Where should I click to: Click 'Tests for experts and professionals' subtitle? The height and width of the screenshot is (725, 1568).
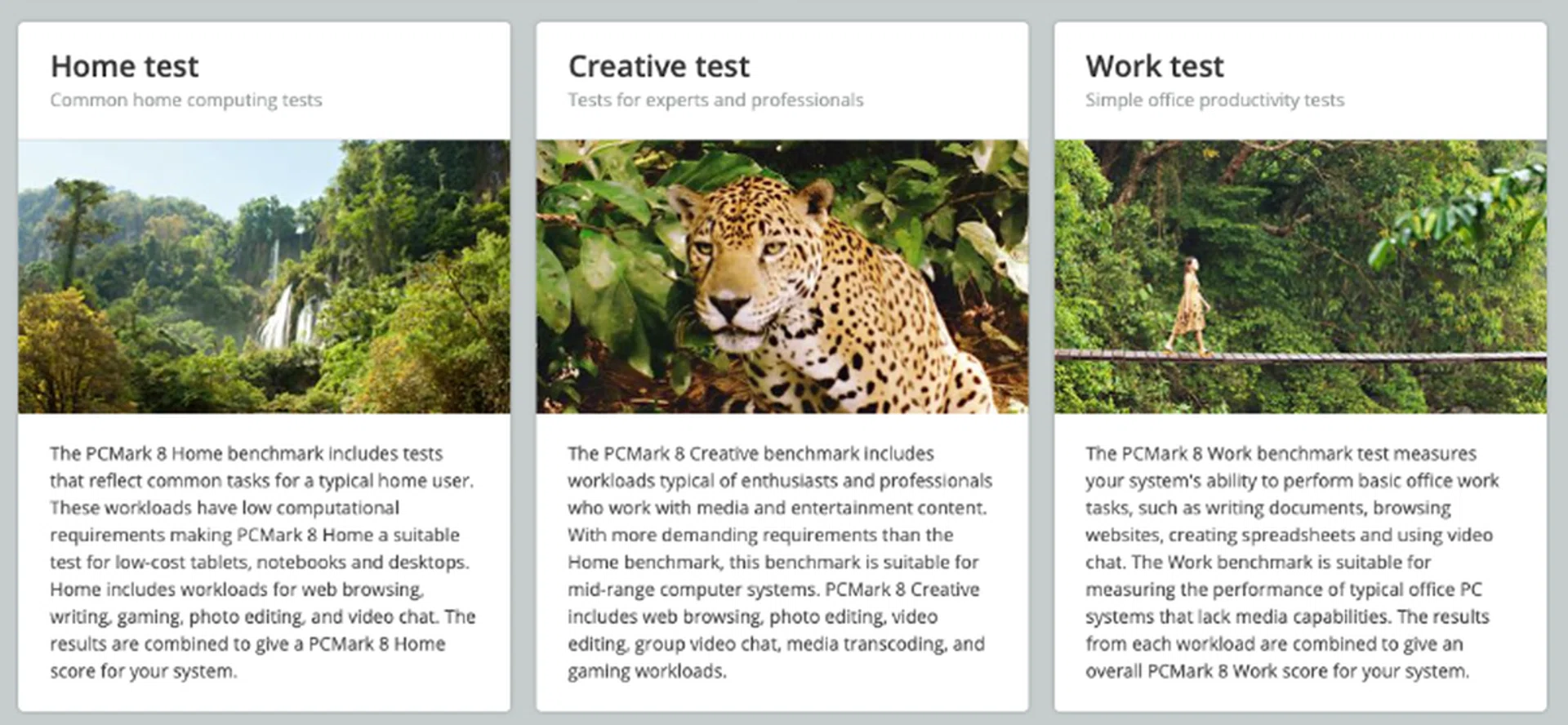pos(715,100)
